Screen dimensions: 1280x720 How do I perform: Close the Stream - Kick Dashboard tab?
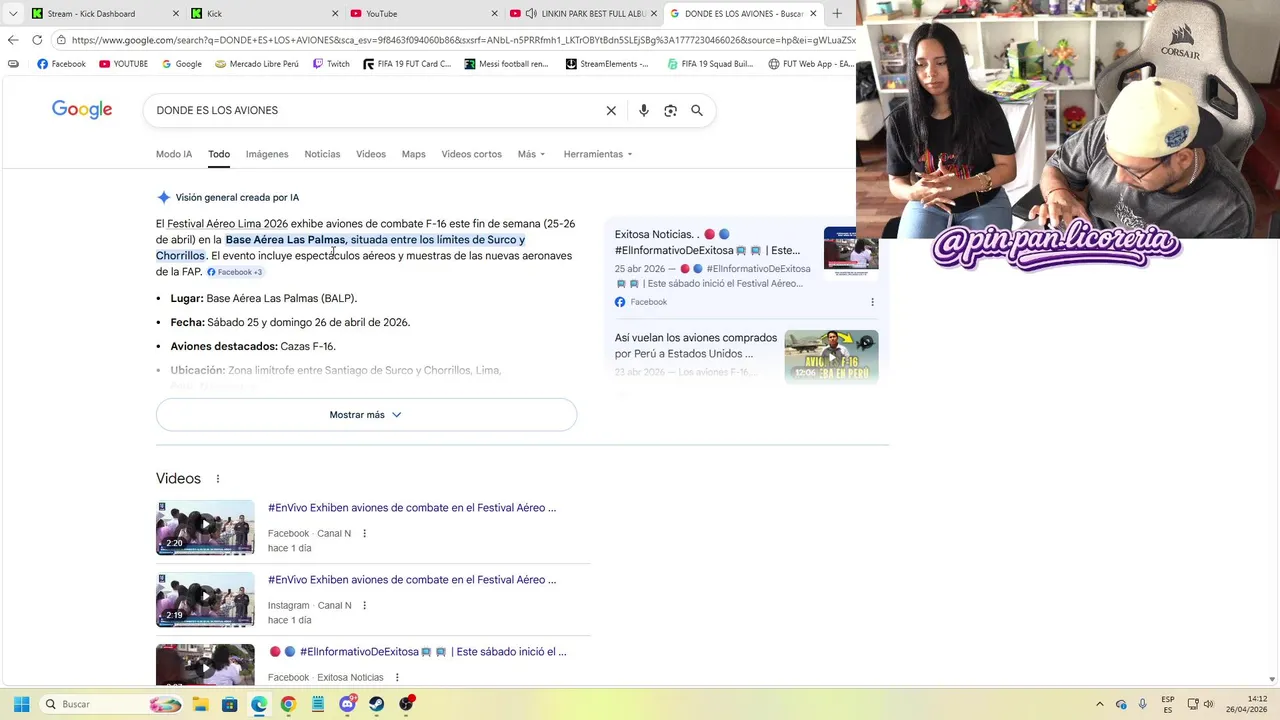176,13
